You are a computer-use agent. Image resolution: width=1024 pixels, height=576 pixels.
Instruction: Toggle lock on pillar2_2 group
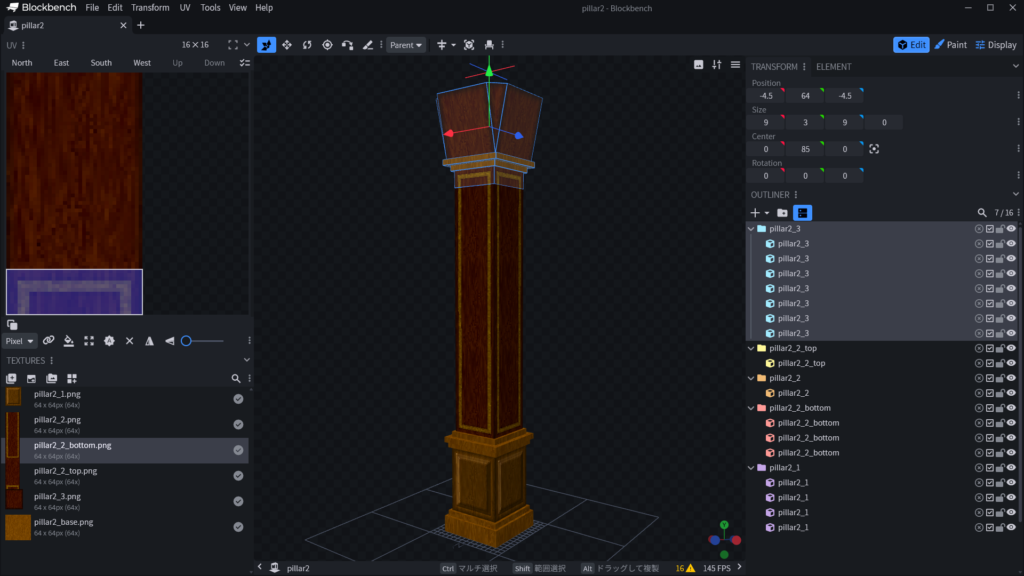(x=1000, y=378)
